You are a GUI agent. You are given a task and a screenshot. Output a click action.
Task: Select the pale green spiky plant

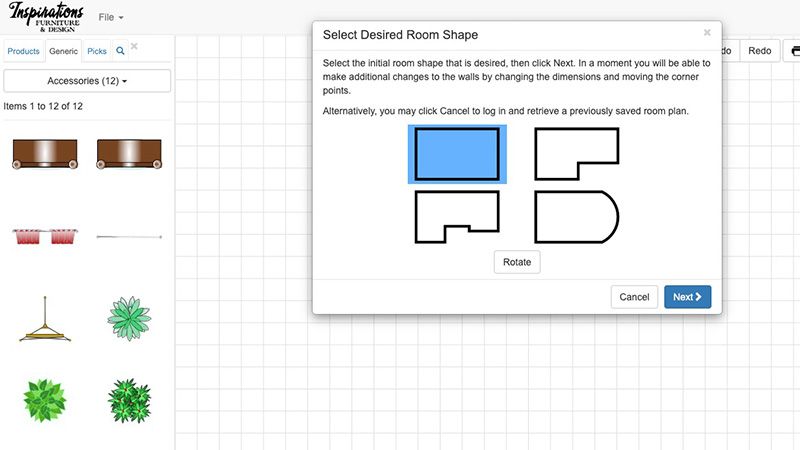point(129,318)
